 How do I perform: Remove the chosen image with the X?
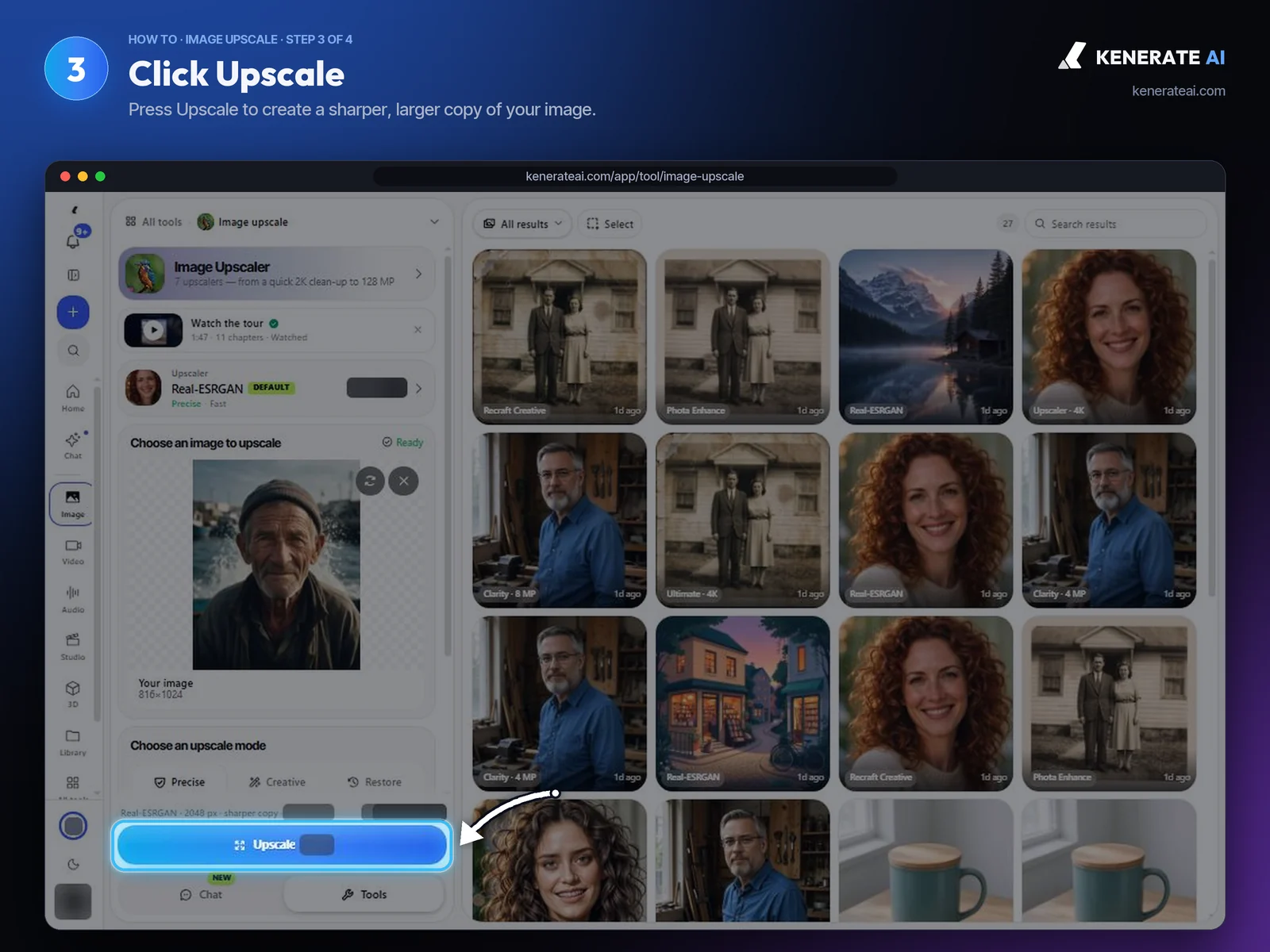click(404, 481)
